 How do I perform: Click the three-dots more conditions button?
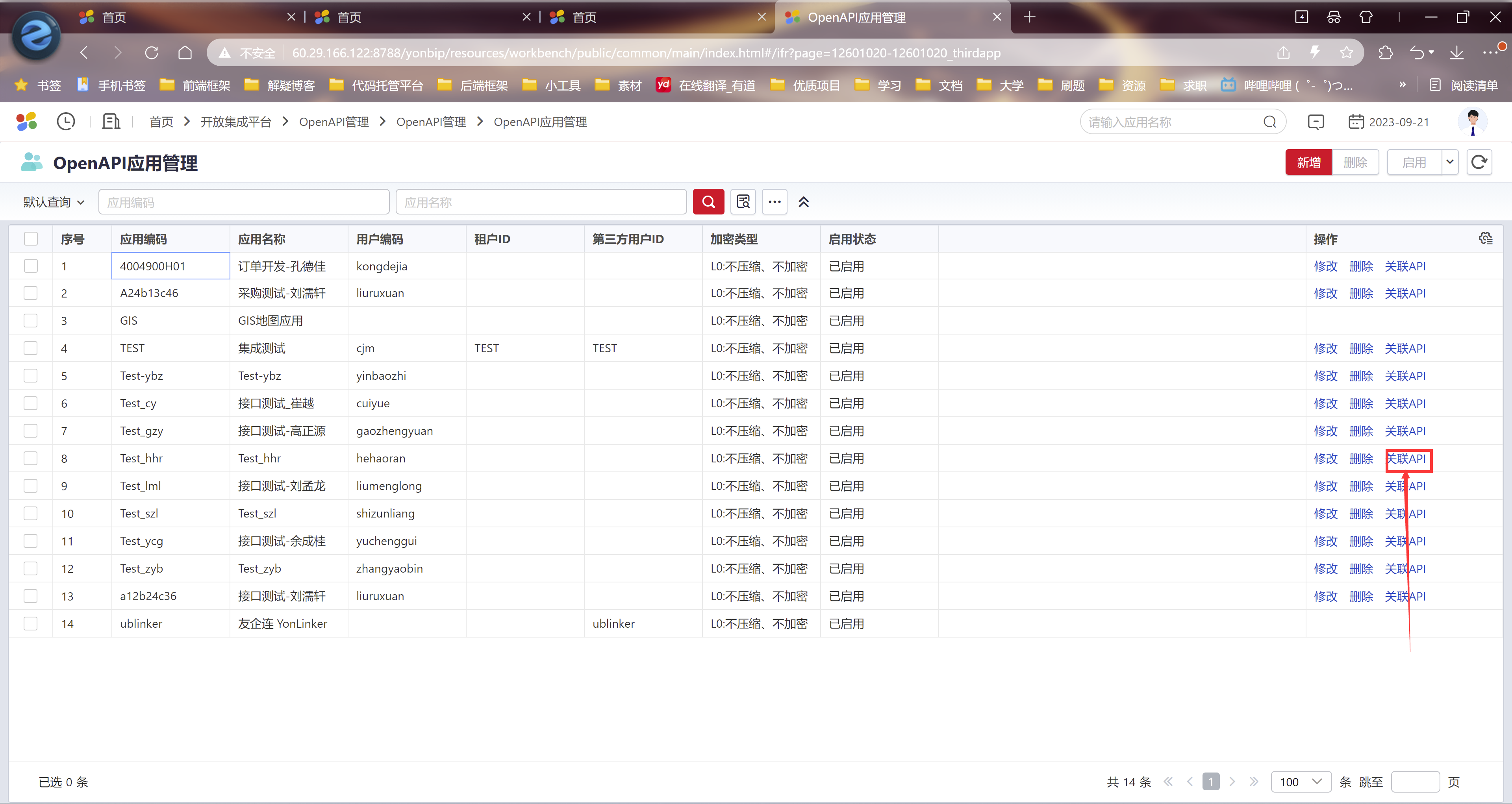[774, 202]
